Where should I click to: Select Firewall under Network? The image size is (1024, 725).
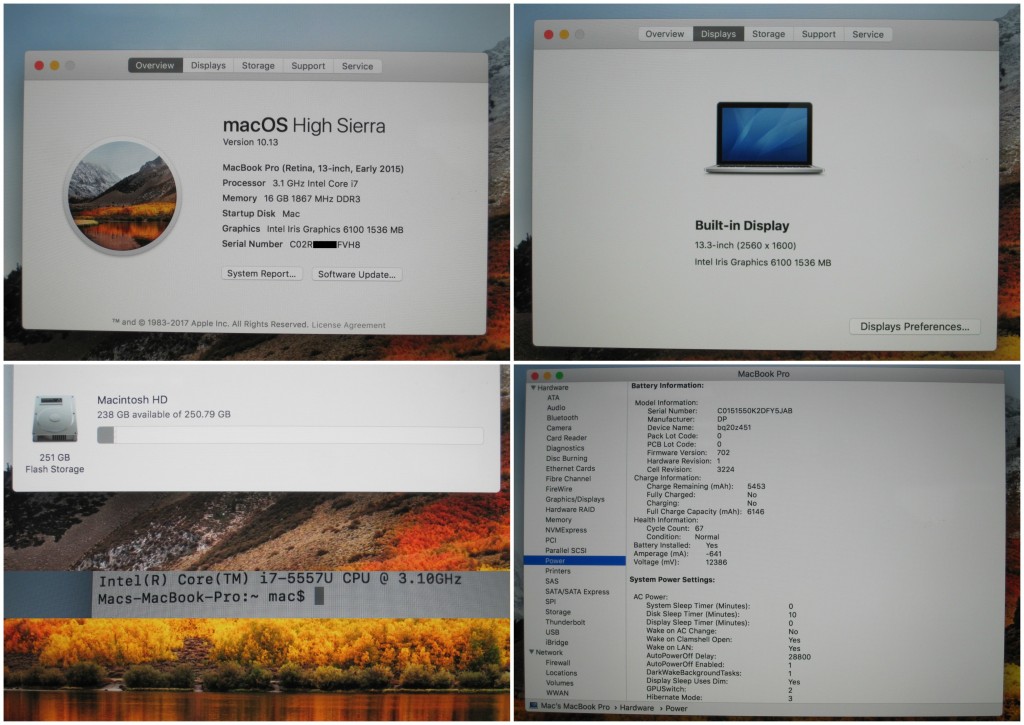(x=558, y=662)
